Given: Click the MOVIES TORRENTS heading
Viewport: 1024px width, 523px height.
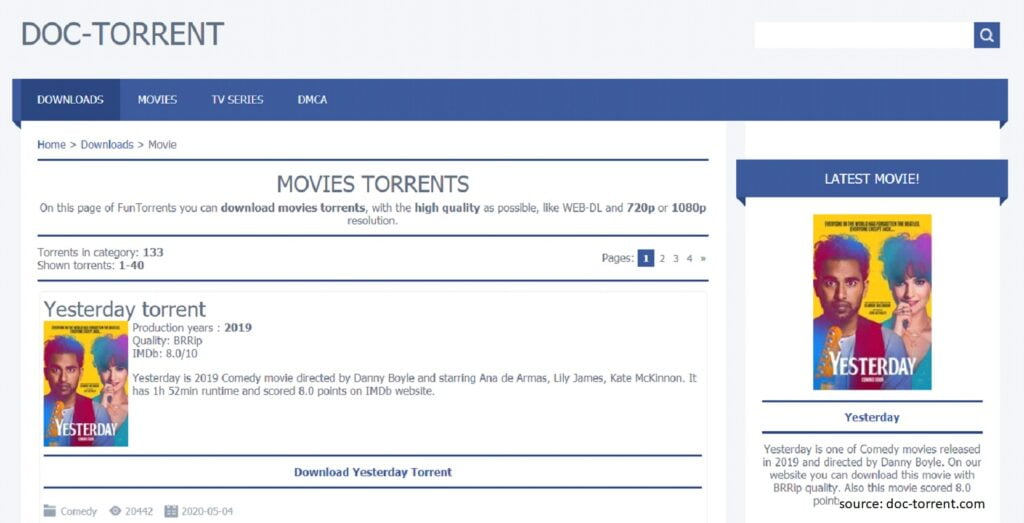Looking at the screenshot, I should pos(372,184).
